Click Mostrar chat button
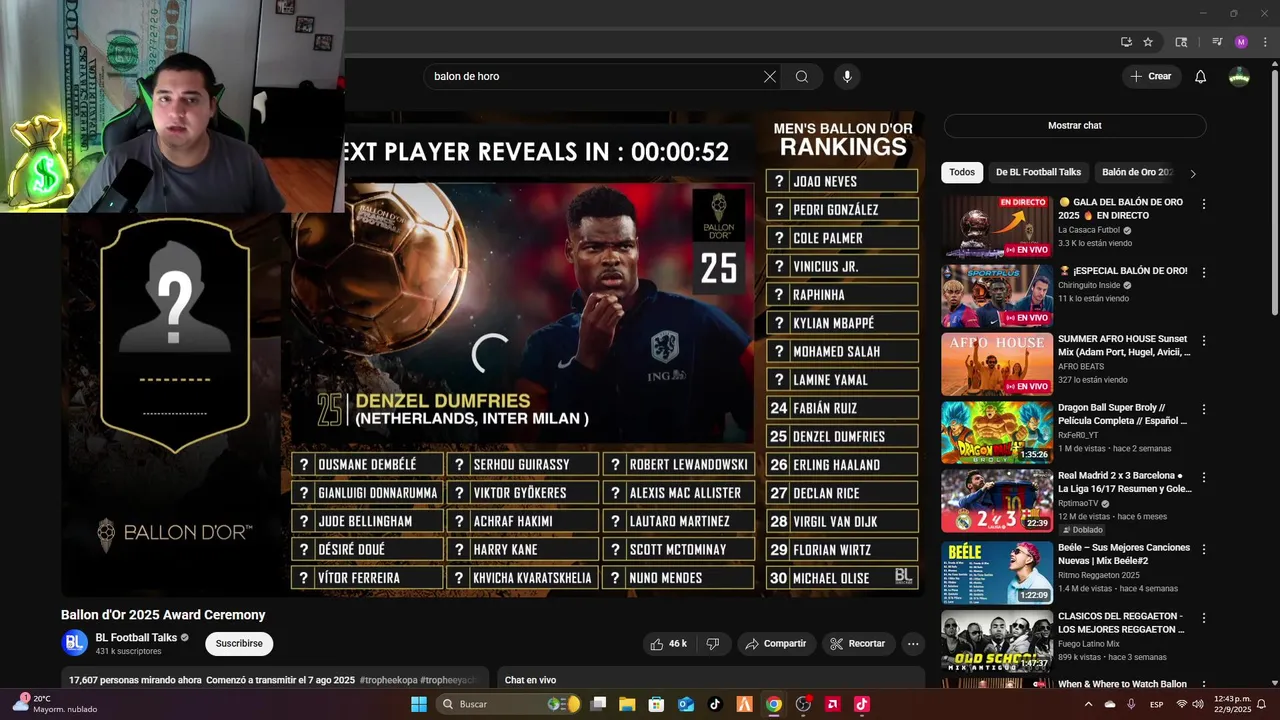Screen dimensions: 1280x720 [x=1075, y=126]
